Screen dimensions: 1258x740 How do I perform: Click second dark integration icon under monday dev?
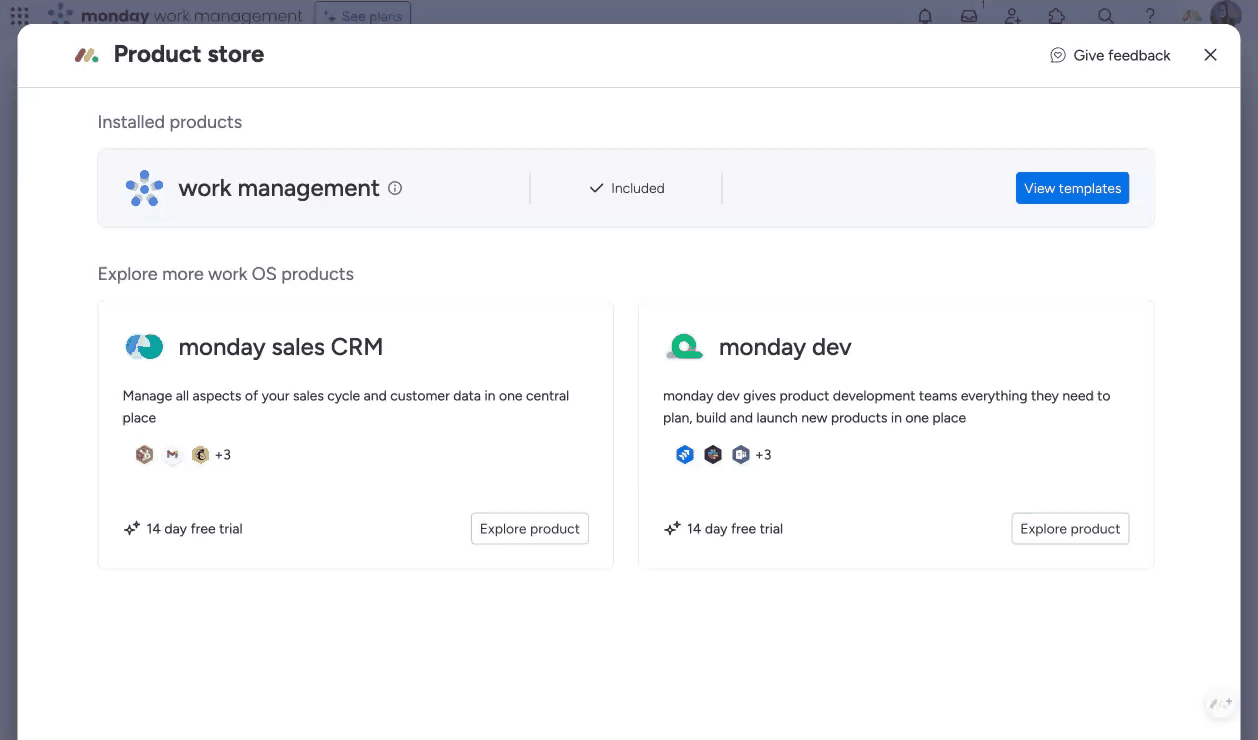[713, 455]
